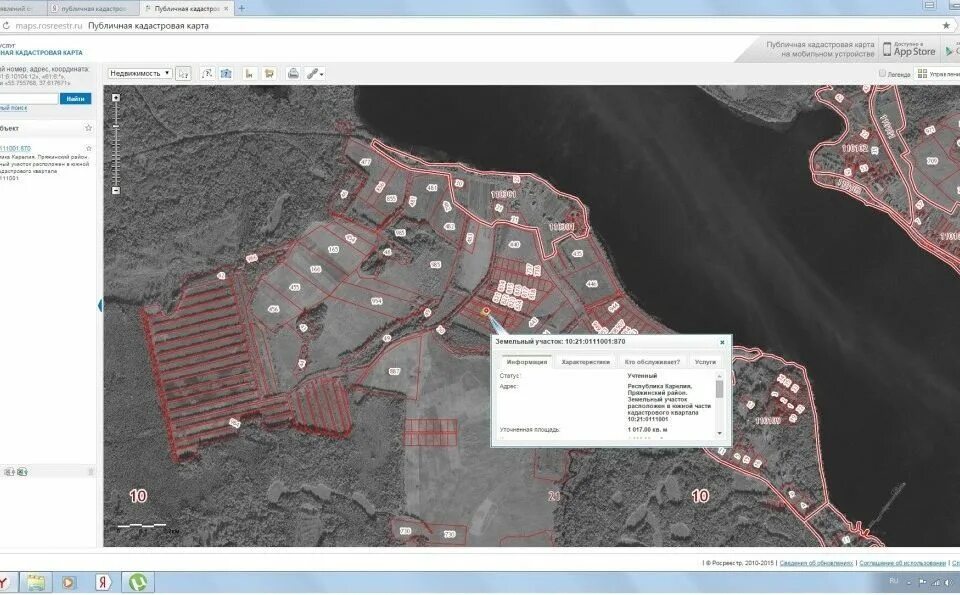The width and height of the screenshot is (960, 595).
Task: Click the zoom level slider handle
Action: (x=116, y=126)
